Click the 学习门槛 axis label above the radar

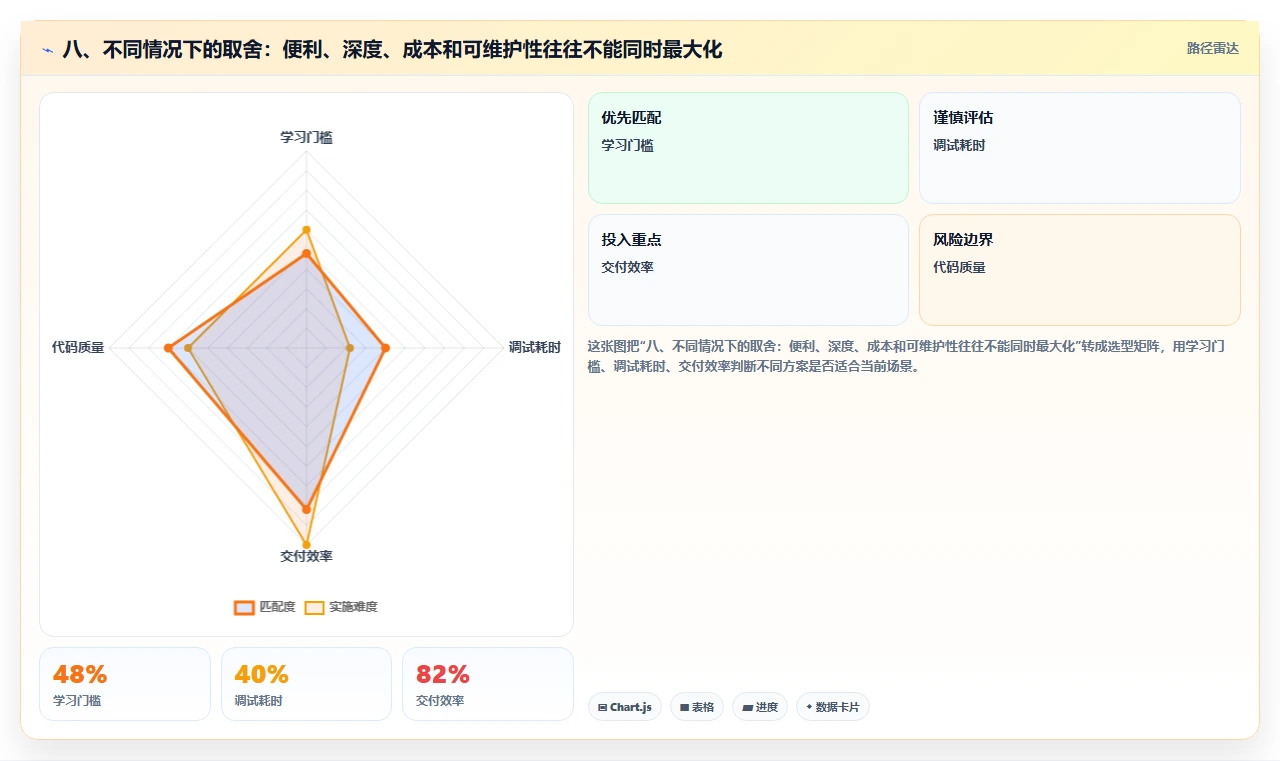point(306,137)
